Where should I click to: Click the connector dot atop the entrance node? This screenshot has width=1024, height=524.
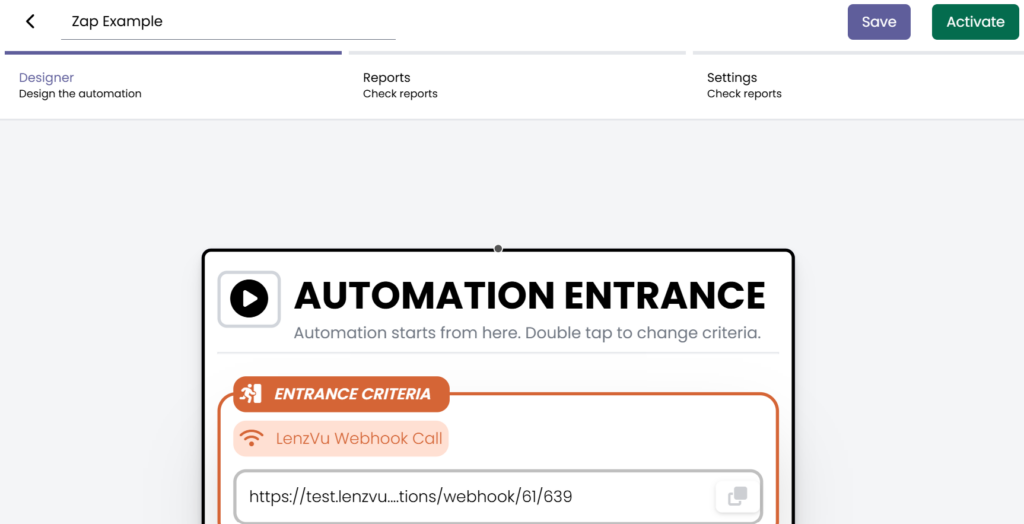click(x=498, y=249)
